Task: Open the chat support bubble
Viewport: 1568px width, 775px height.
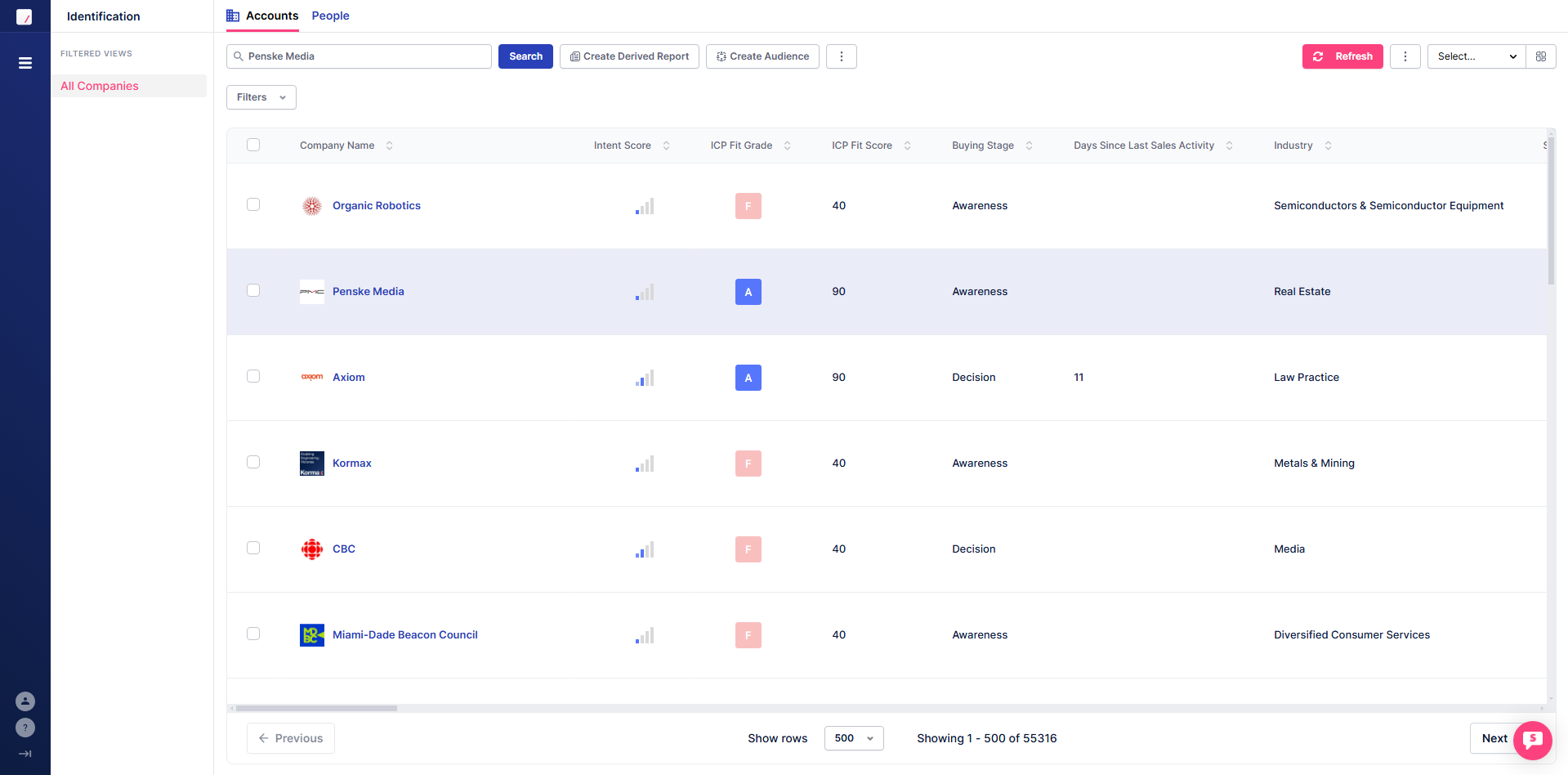Action: [x=1532, y=740]
